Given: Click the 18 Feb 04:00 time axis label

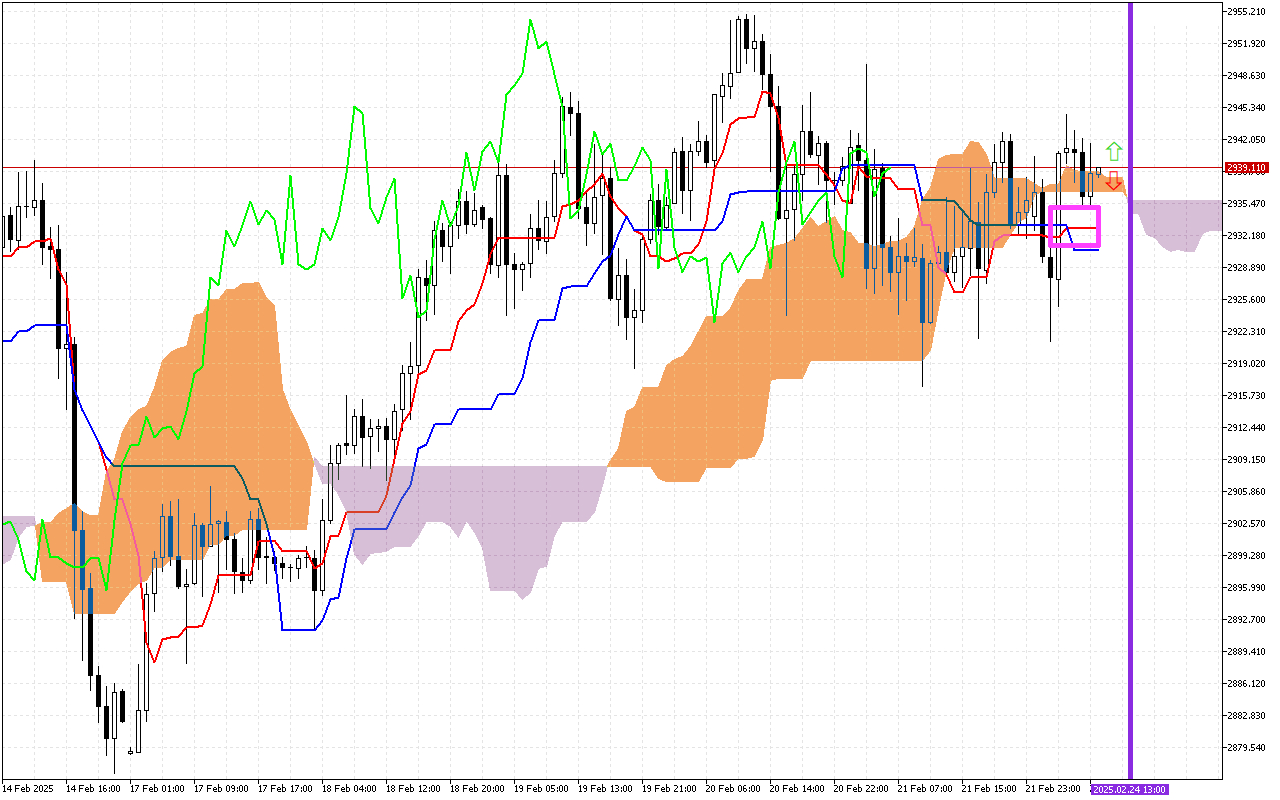Looking at the screenshot, I should coord(351,789).
